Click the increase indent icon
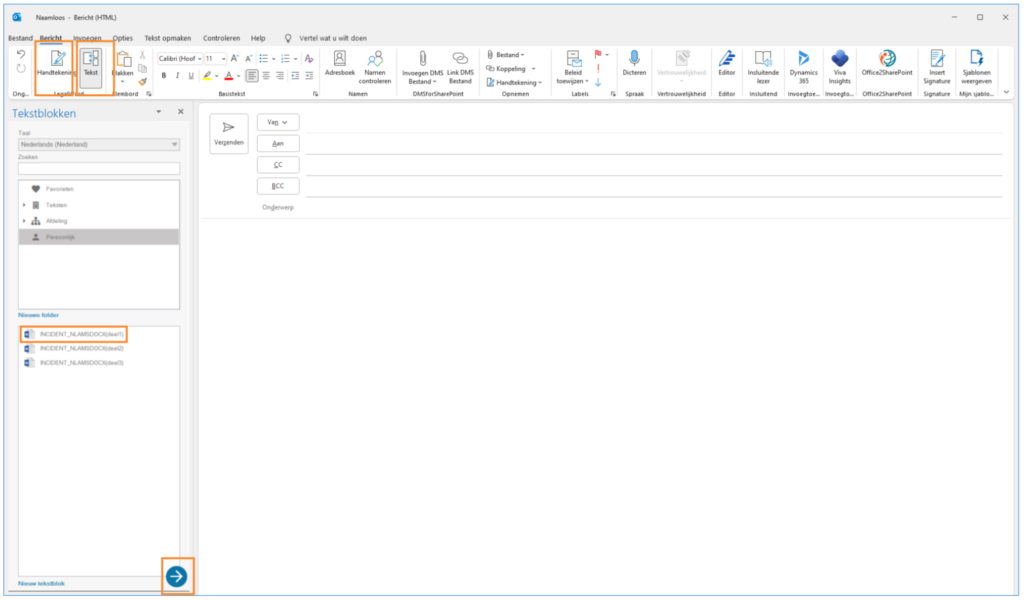This screenshot has width=1024, height=600. coord(309,76)
